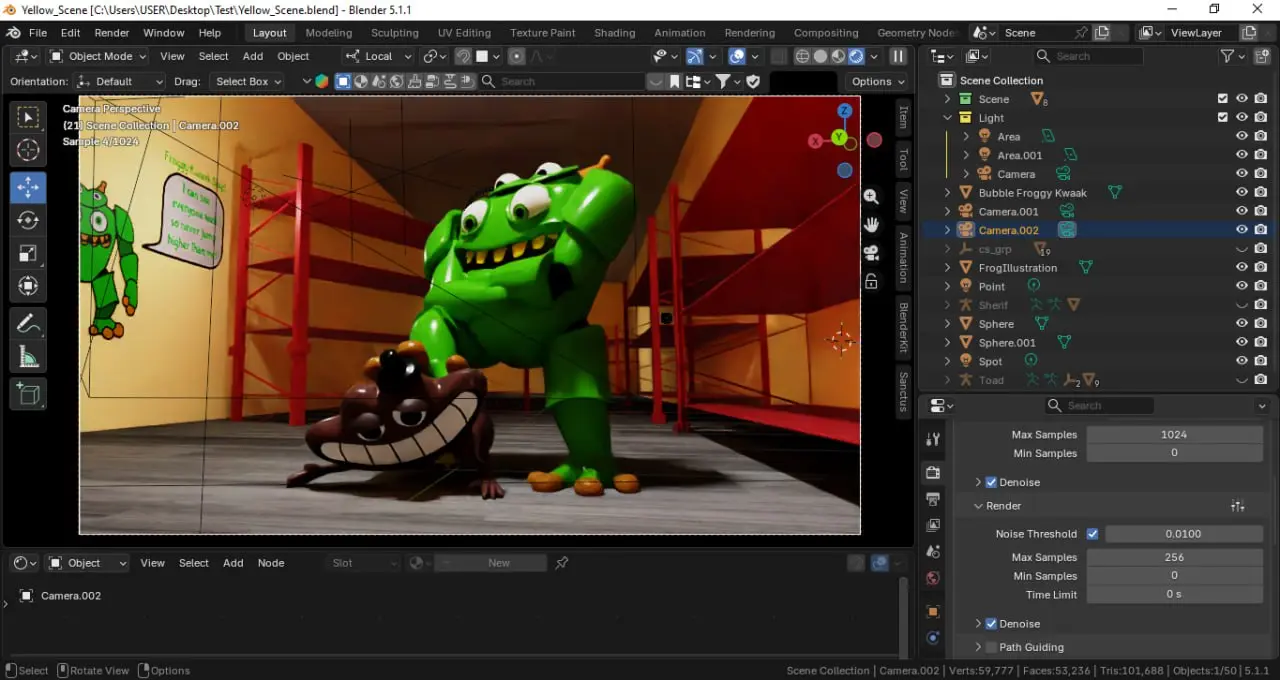Uncheck the Light collection checkbox
The height and width of the screenshot is (680, 1280).
[1222, 118]
